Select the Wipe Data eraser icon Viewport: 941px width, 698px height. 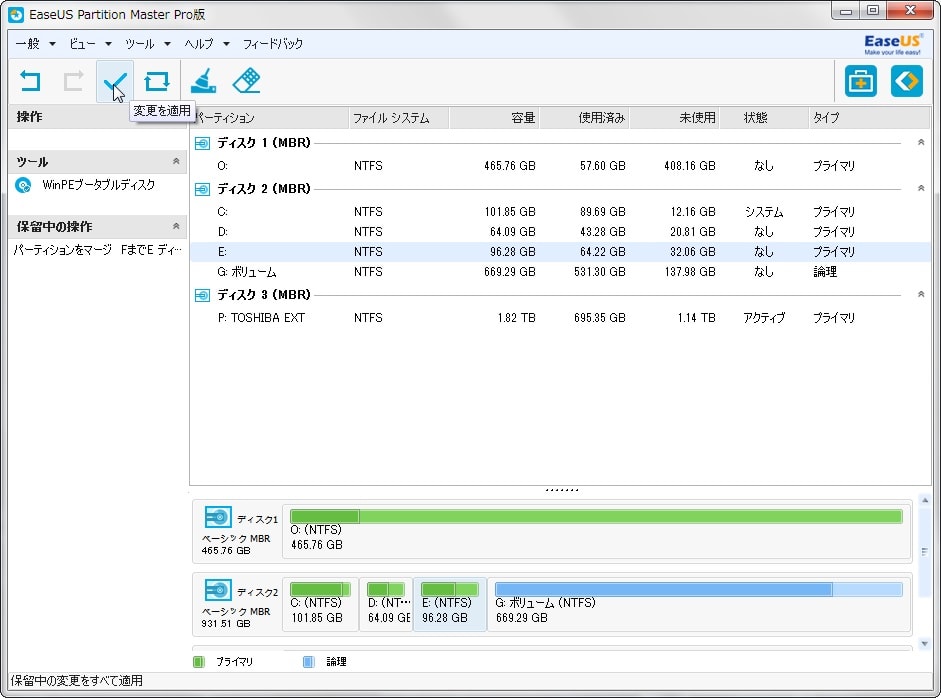(246, 81)
